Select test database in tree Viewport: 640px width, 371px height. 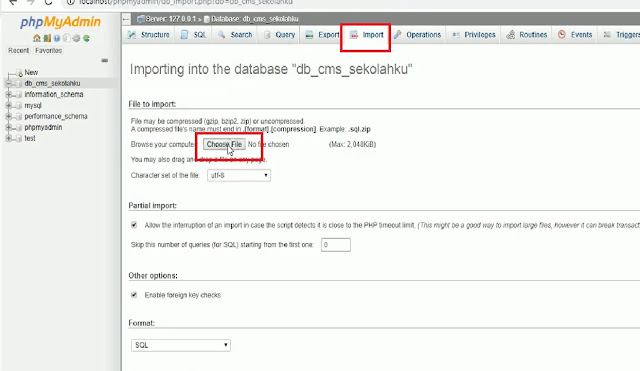pyautogui.click(x=29, y=138)
